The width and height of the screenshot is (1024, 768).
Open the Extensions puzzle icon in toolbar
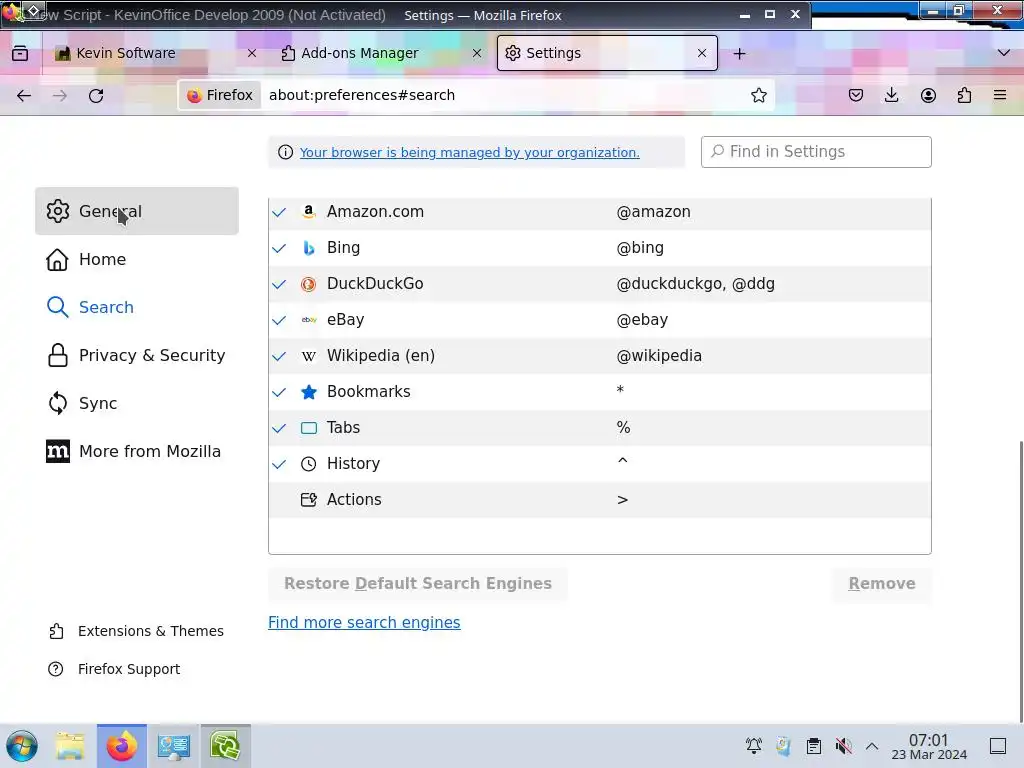964,95
